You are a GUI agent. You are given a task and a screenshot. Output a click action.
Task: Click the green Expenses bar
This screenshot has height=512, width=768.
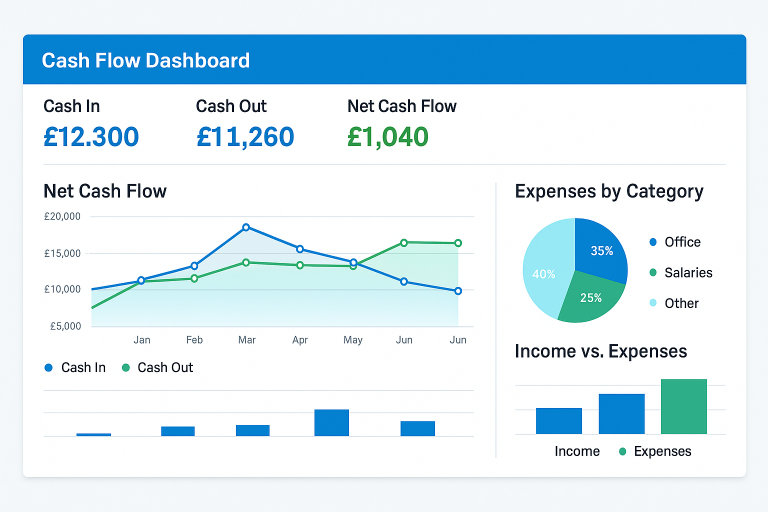pyautogui.click(x=684, y=407)
